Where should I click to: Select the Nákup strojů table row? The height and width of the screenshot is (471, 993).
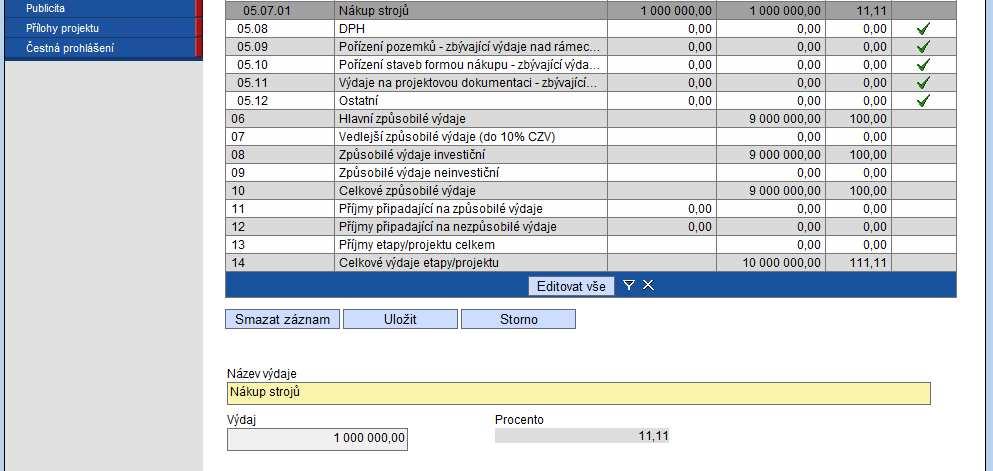(591, 11)
